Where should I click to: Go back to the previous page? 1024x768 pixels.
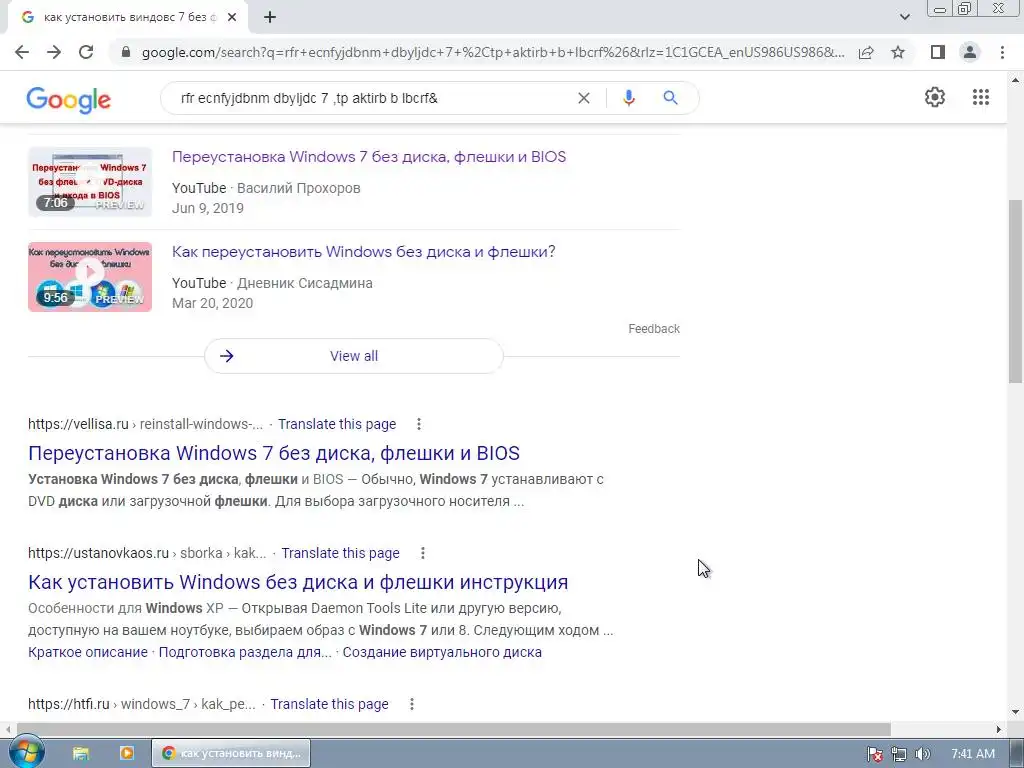(x=22, y=52)
